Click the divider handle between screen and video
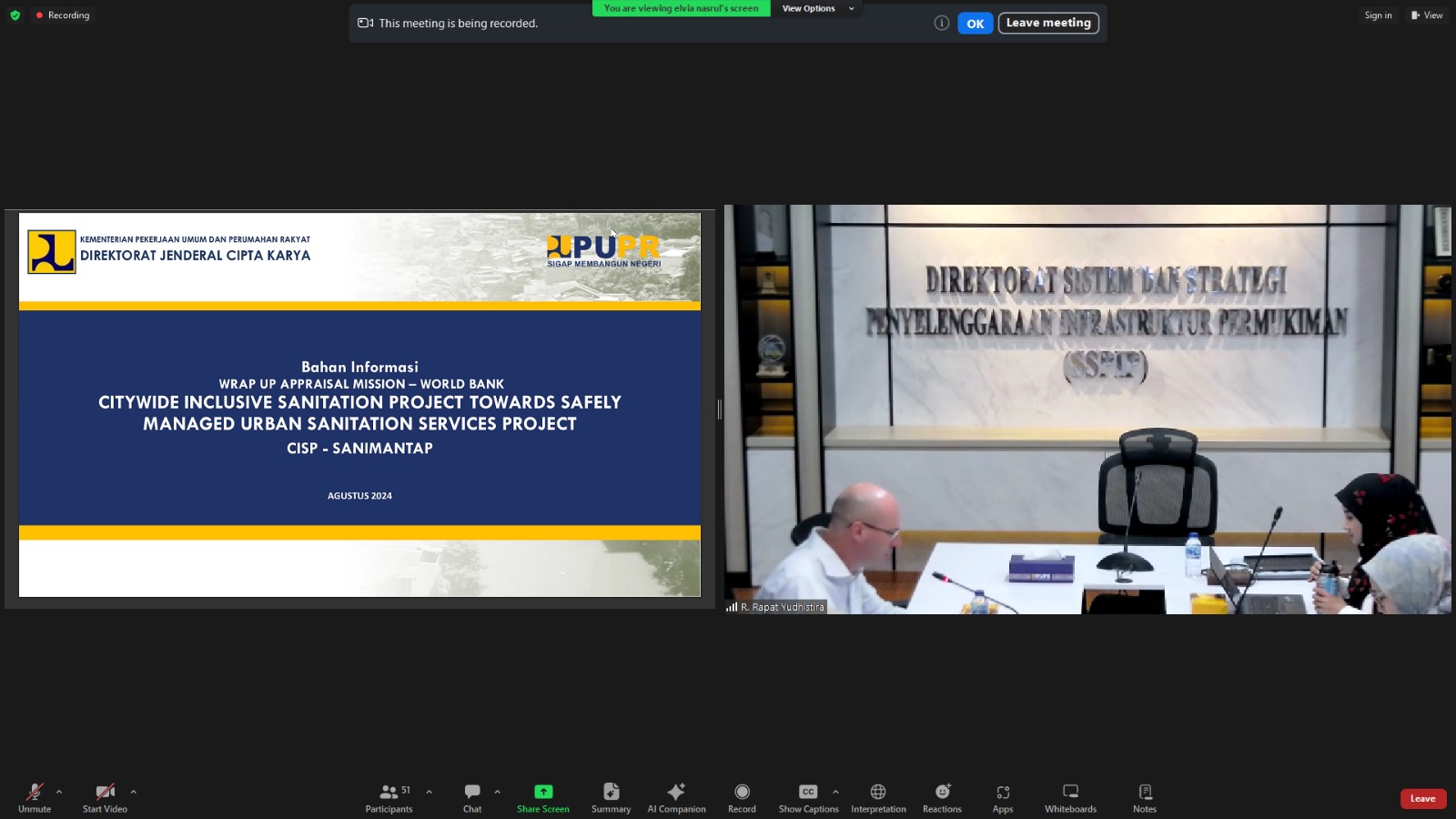 pyautogui.click(x=719, y=409)
